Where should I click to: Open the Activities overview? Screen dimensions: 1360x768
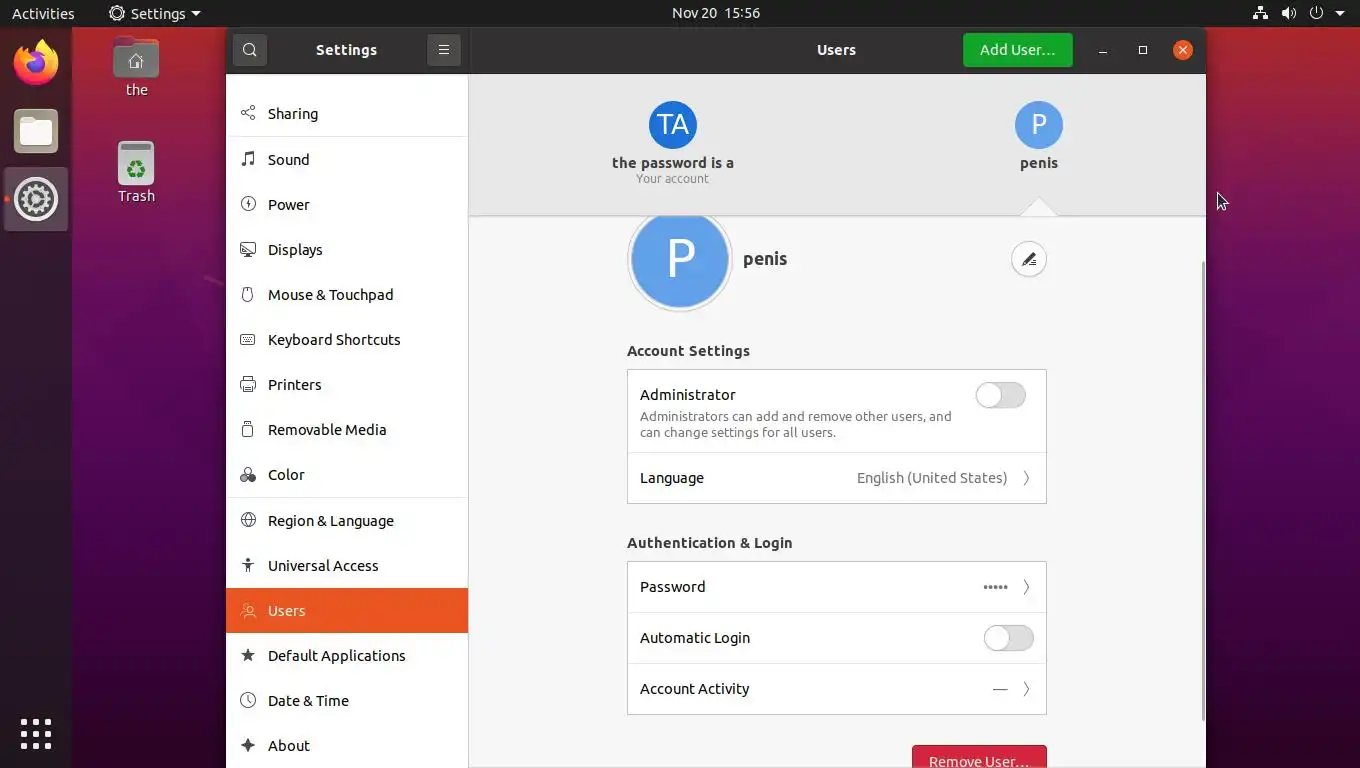pos(43,13)
